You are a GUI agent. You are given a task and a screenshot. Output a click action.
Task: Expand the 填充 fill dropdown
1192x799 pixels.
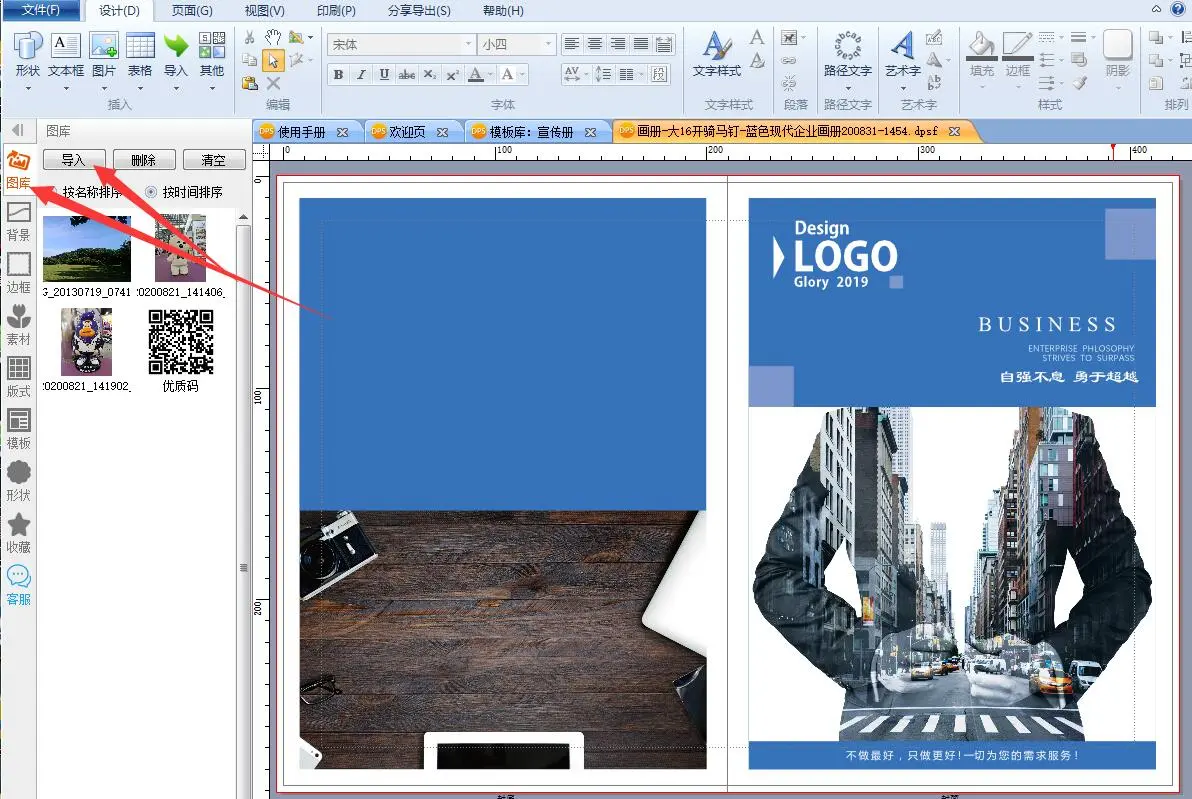tap(981, 87)
